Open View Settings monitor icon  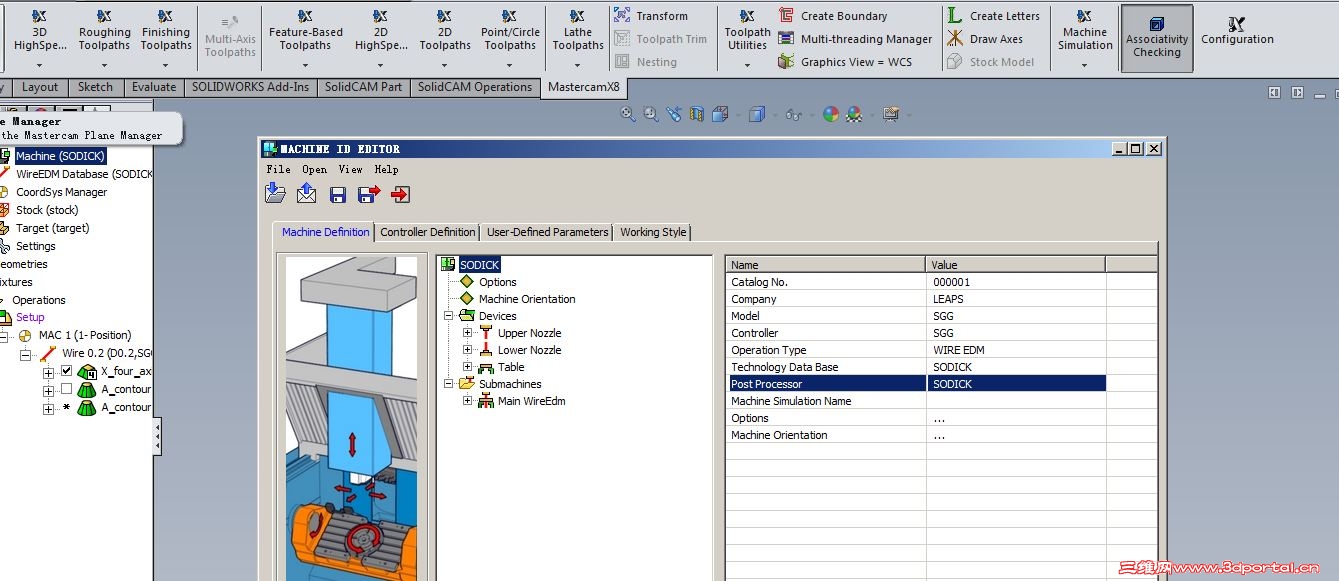tap(890, 114)
